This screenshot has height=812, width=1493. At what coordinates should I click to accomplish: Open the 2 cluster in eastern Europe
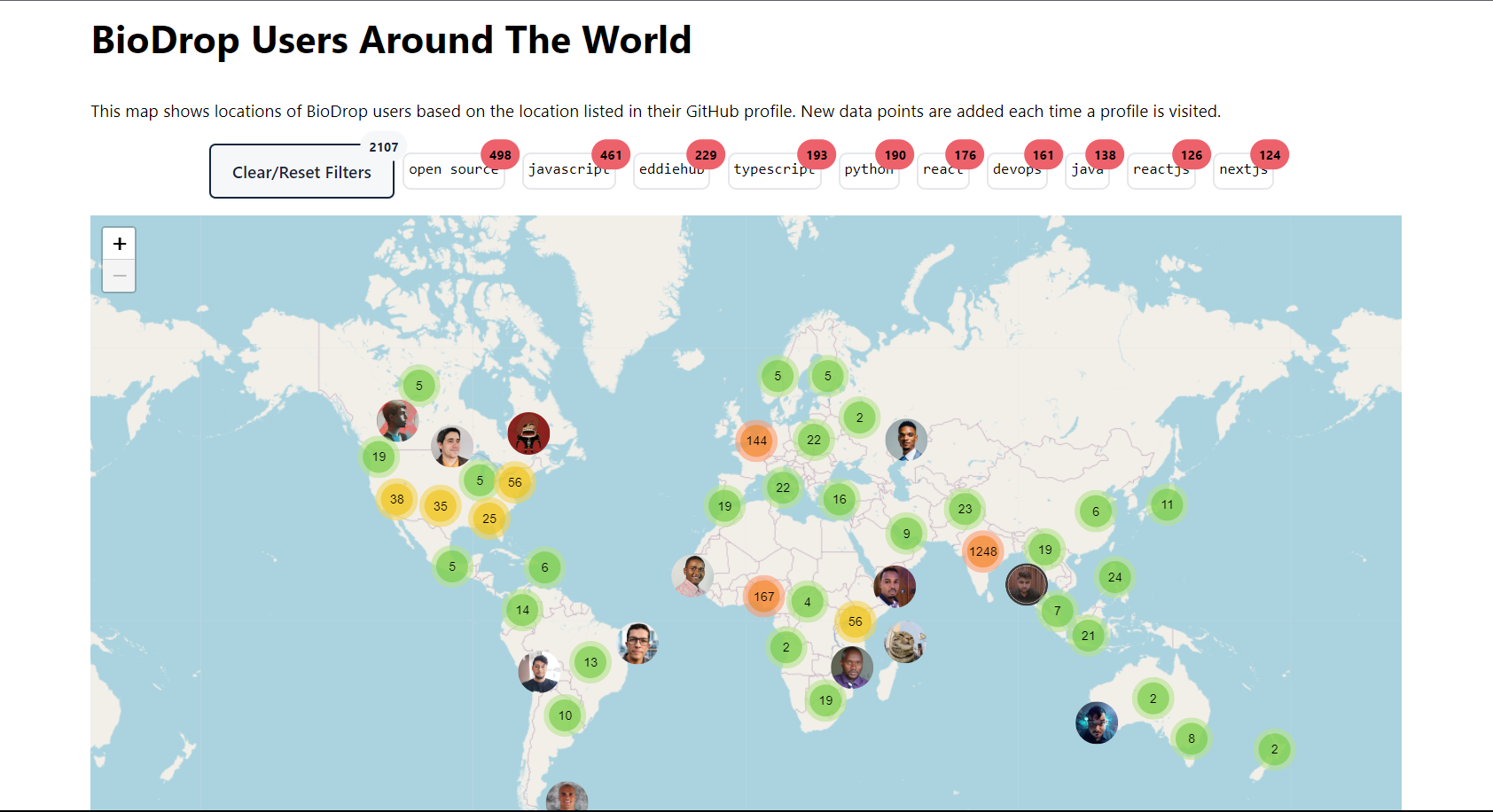(859, 418)
